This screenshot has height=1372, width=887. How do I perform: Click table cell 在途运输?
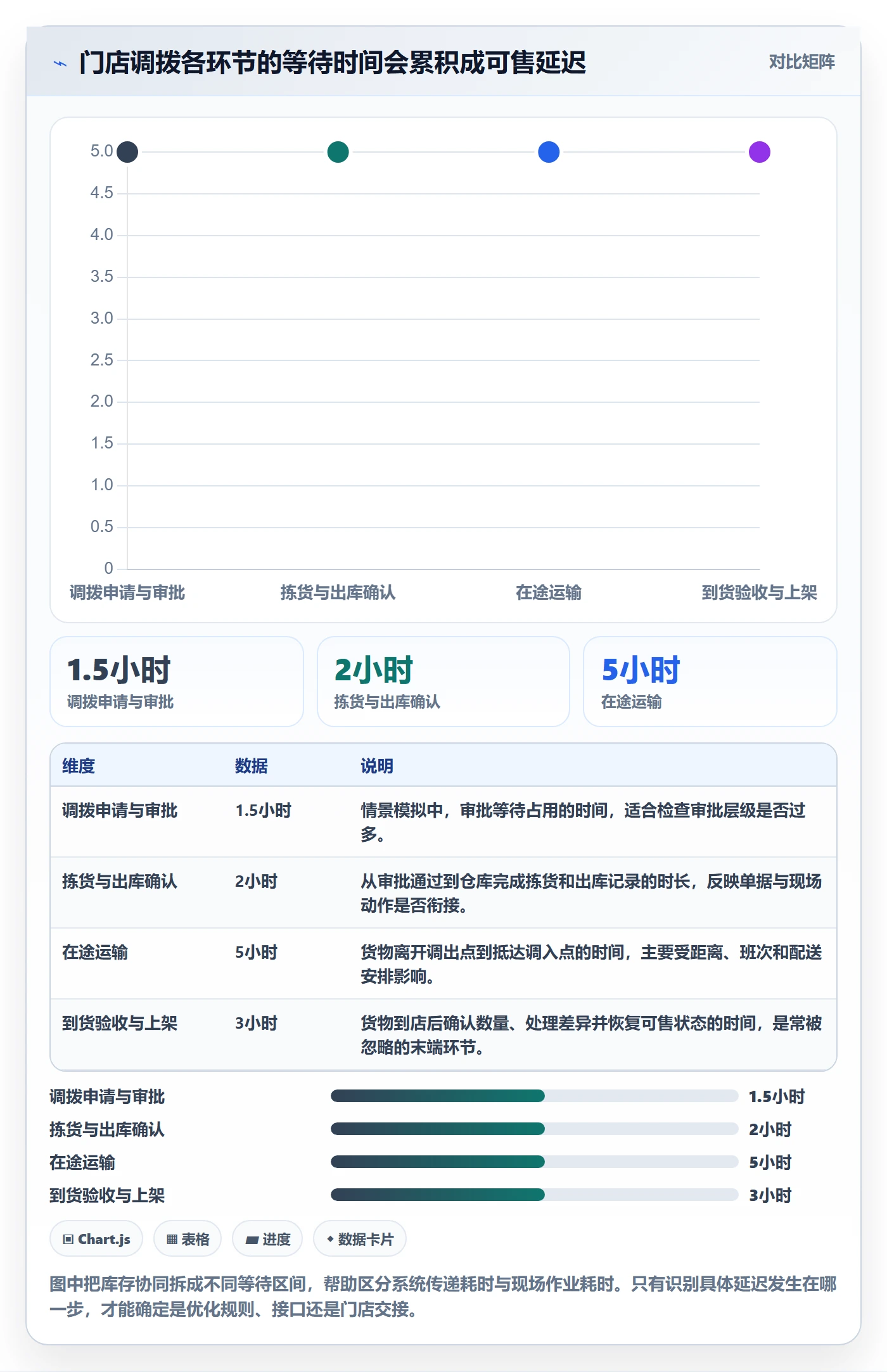(95, 952)
